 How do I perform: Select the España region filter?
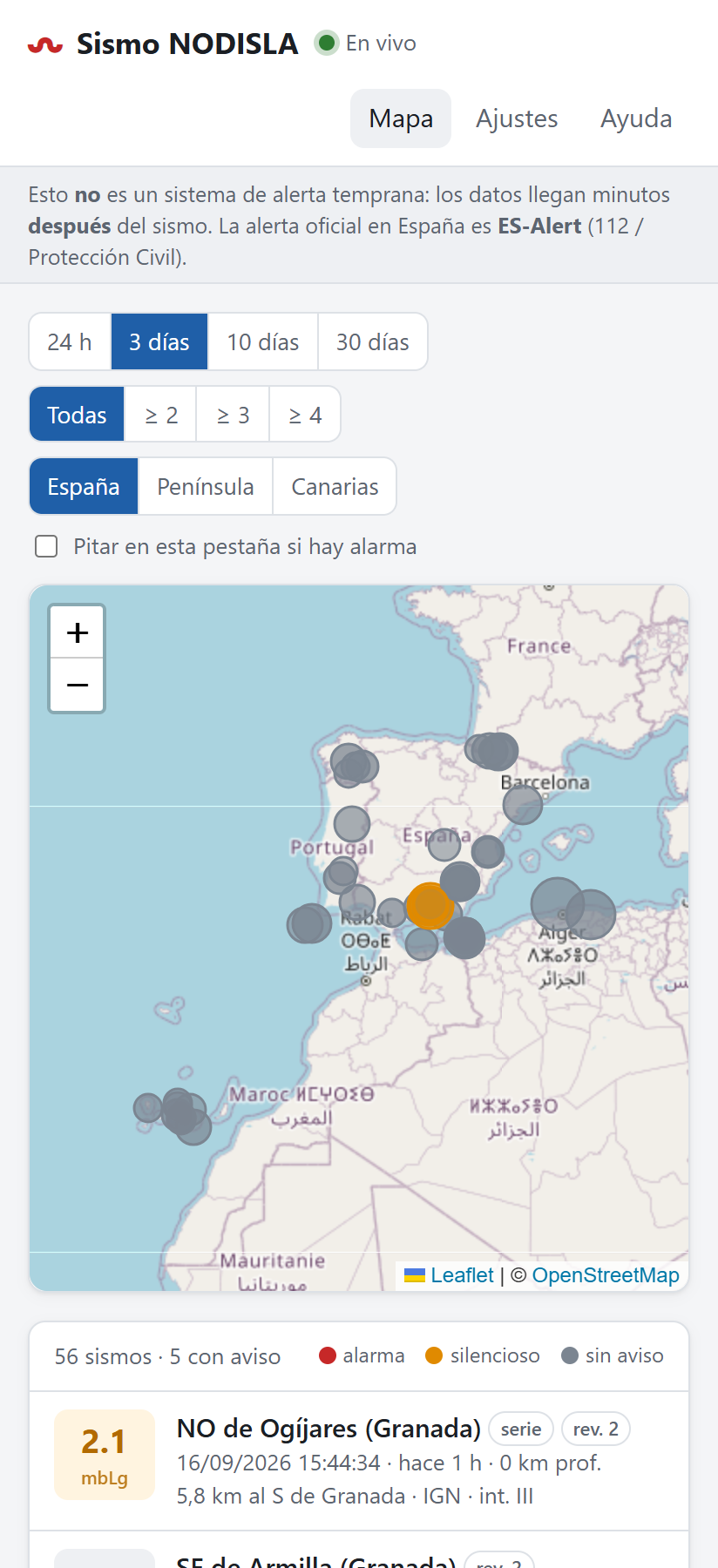(x=84, y=486)
